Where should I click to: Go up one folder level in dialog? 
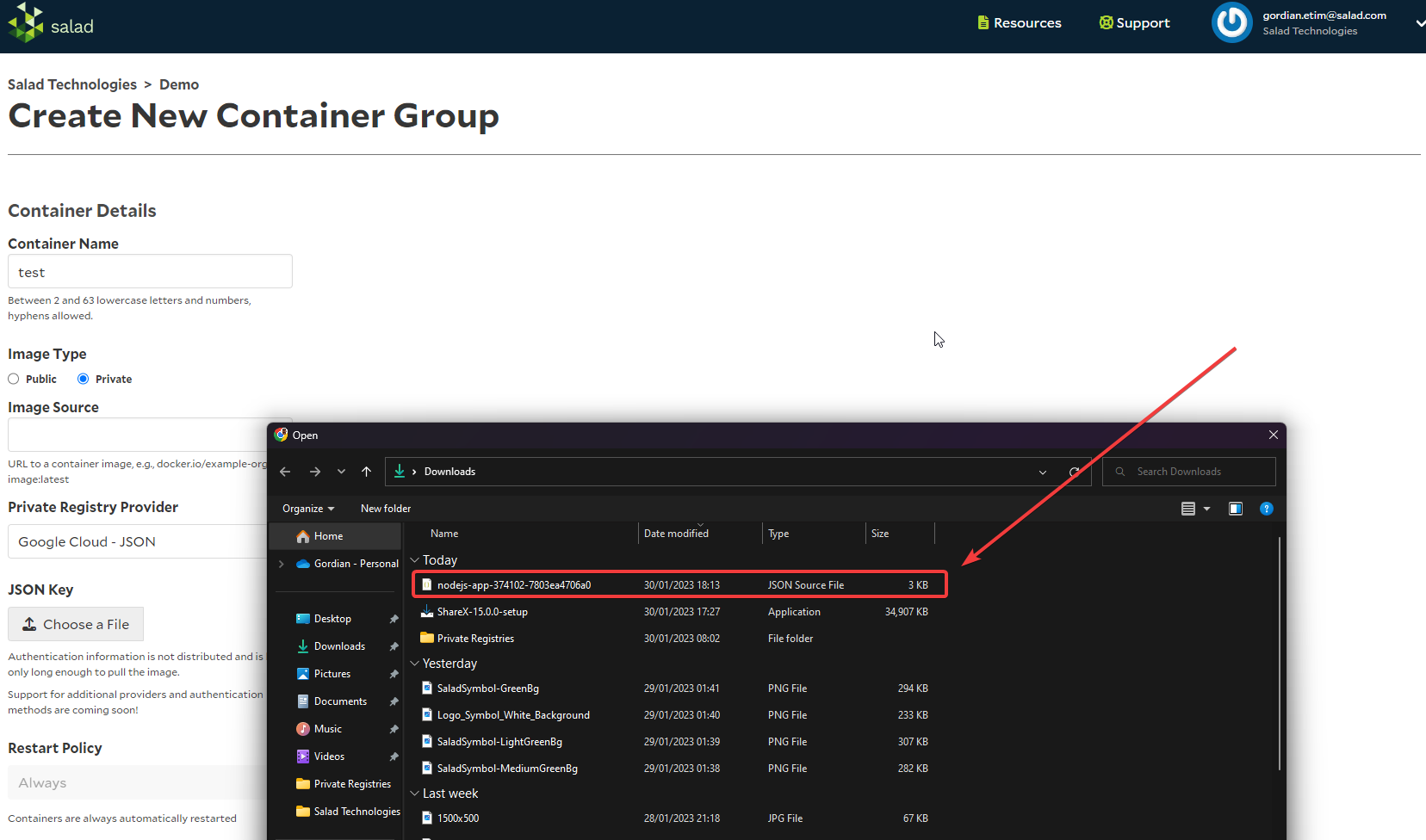pos(367,472)
